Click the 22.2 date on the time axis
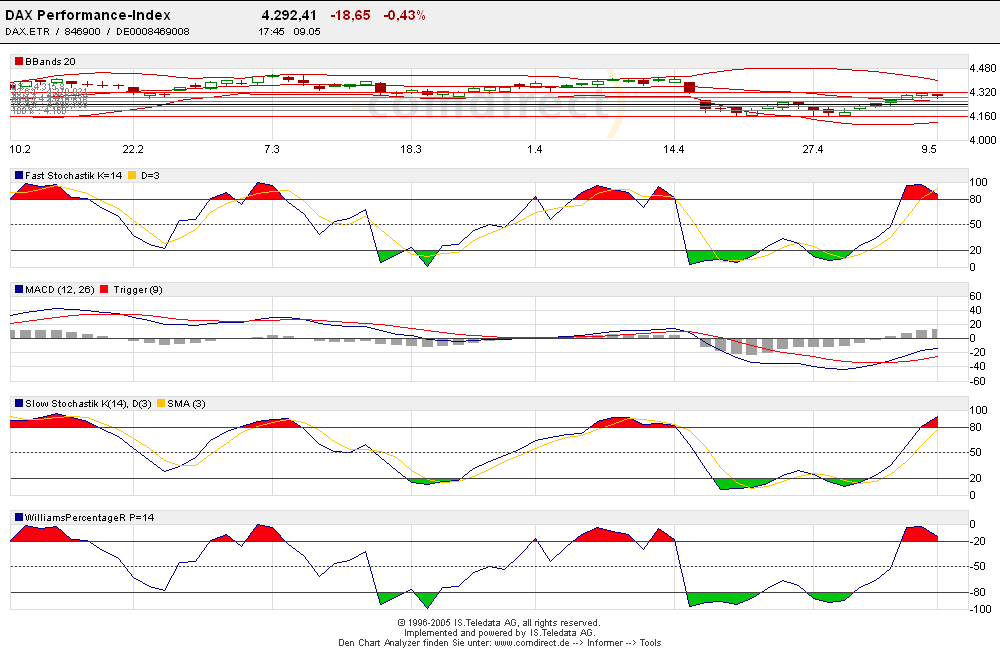 coord(133,149)
